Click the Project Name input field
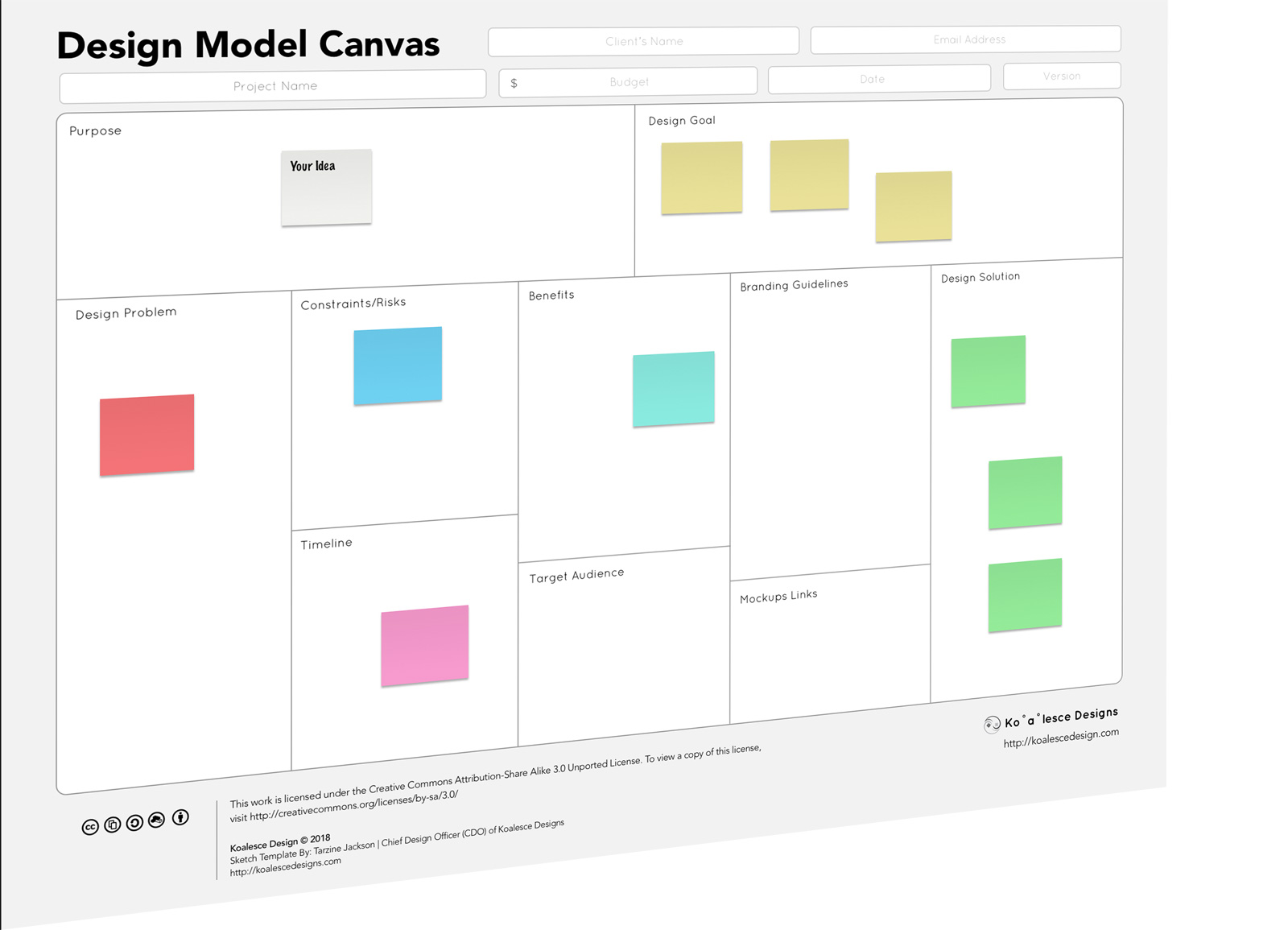This screenshot has width=1288, height=930. [x=274, y=85]
